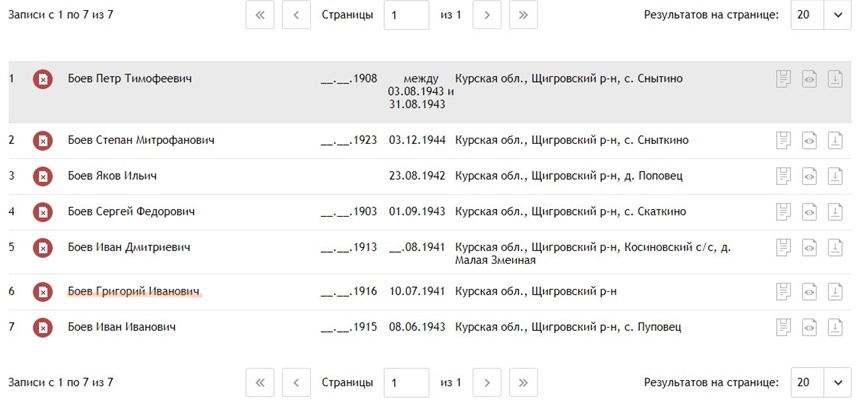Open top results-per-page value box showing 20
This screenshot has height=403, width=861.
point(807,15)
